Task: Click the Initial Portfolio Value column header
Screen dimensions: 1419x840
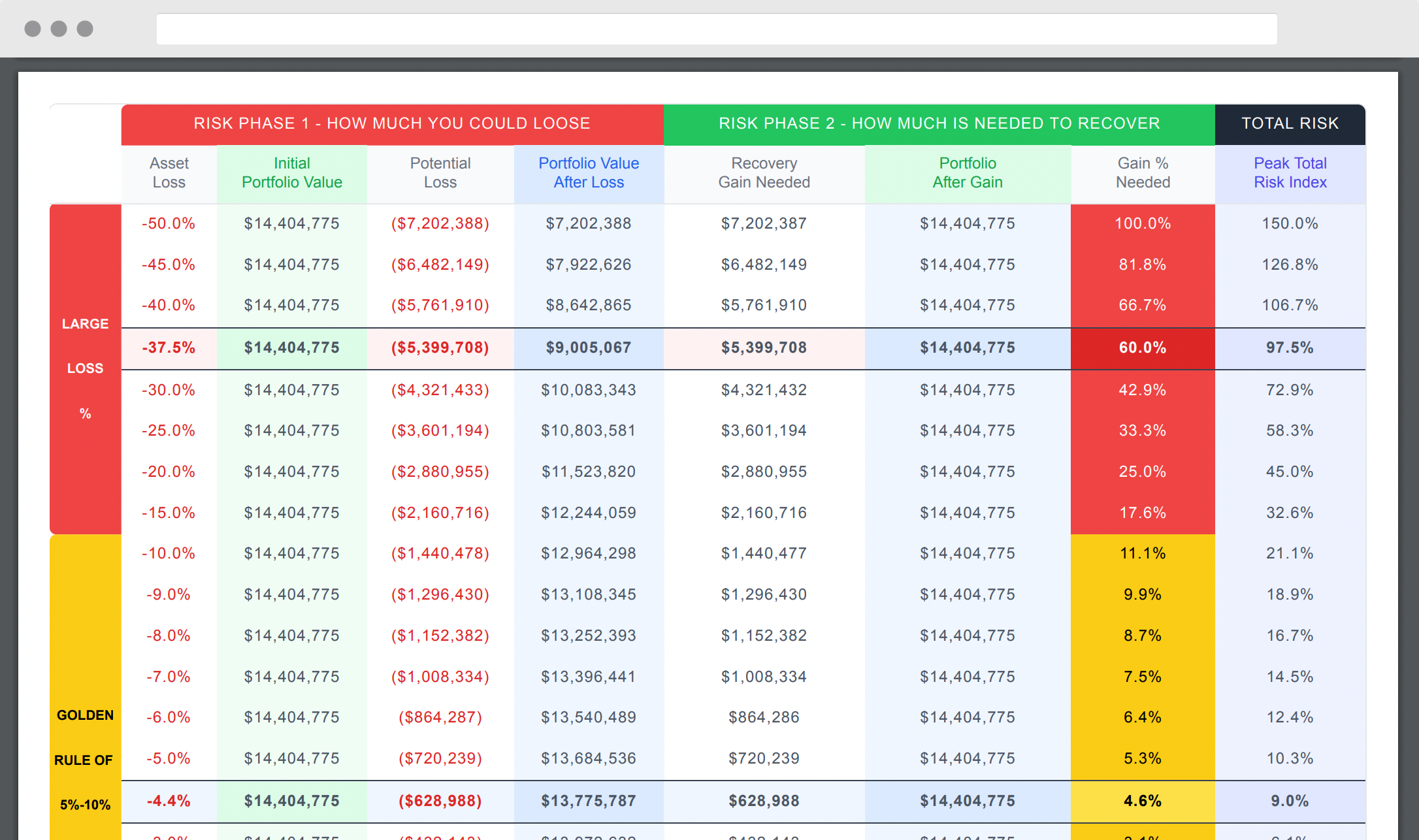Action: (291, 173)
